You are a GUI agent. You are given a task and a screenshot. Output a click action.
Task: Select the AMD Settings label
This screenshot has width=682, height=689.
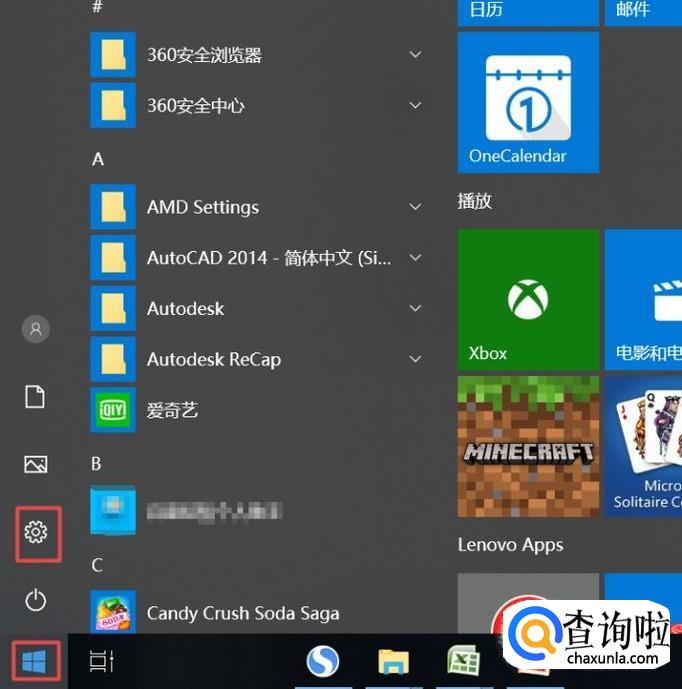pos(203,207)
